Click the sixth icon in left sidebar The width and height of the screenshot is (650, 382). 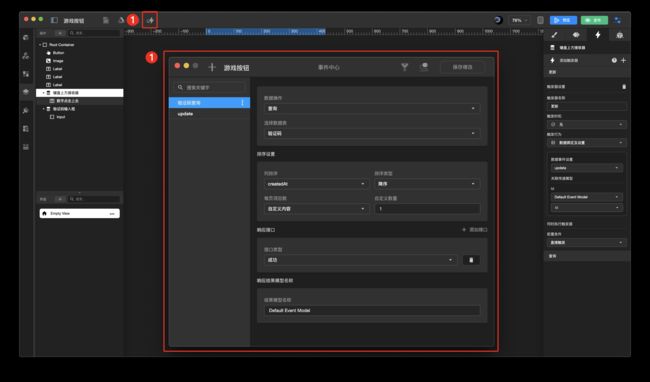(26, 128)
